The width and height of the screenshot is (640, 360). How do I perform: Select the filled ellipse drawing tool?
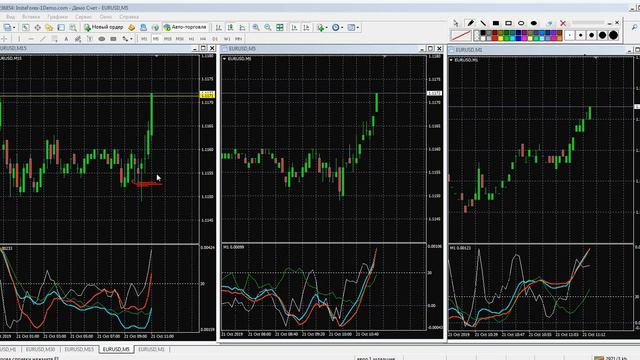coord(534,23)
